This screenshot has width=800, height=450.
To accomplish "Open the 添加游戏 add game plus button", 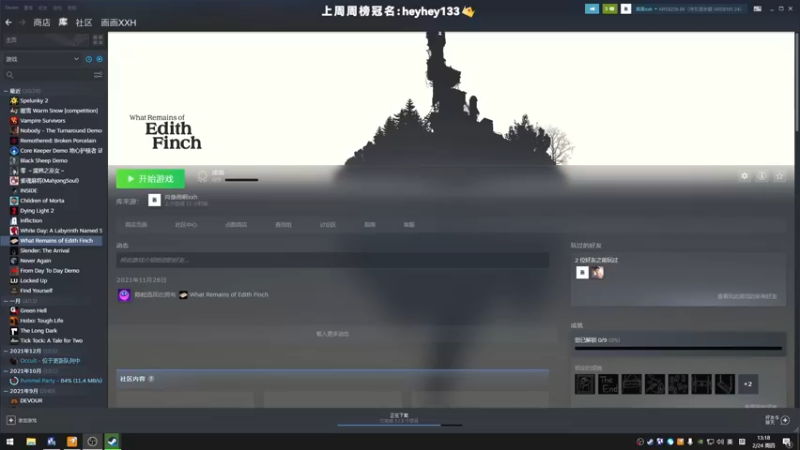I will click(11, 420).
